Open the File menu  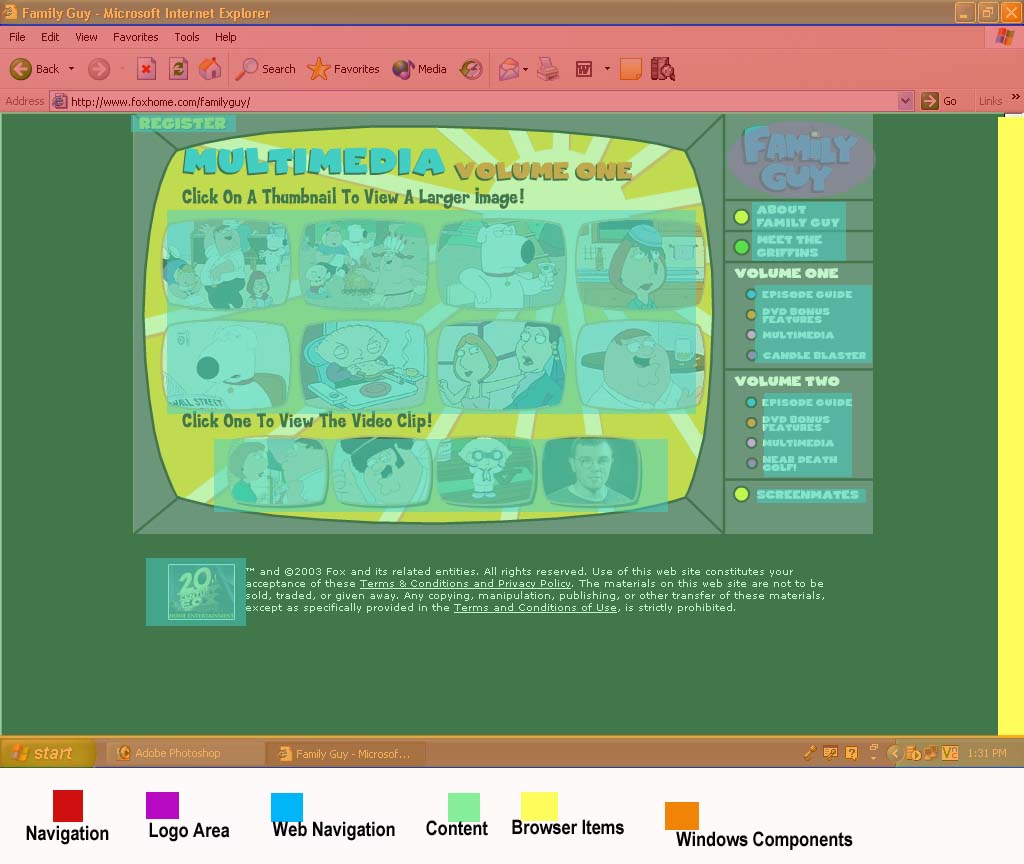tap(17, 37)
